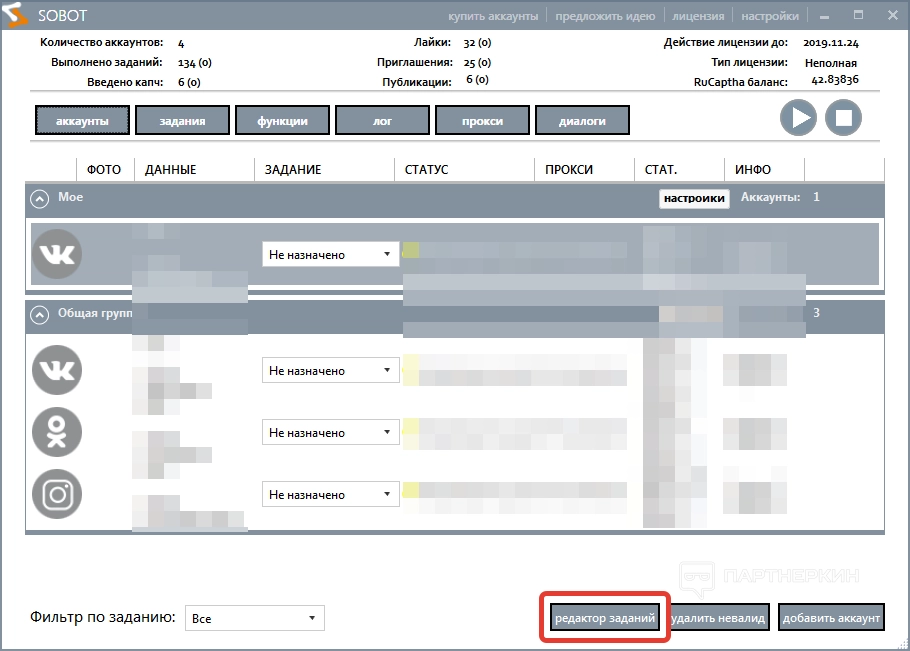
Task: Click the Odnoklassniki account icon
Action: coord(57,432)
